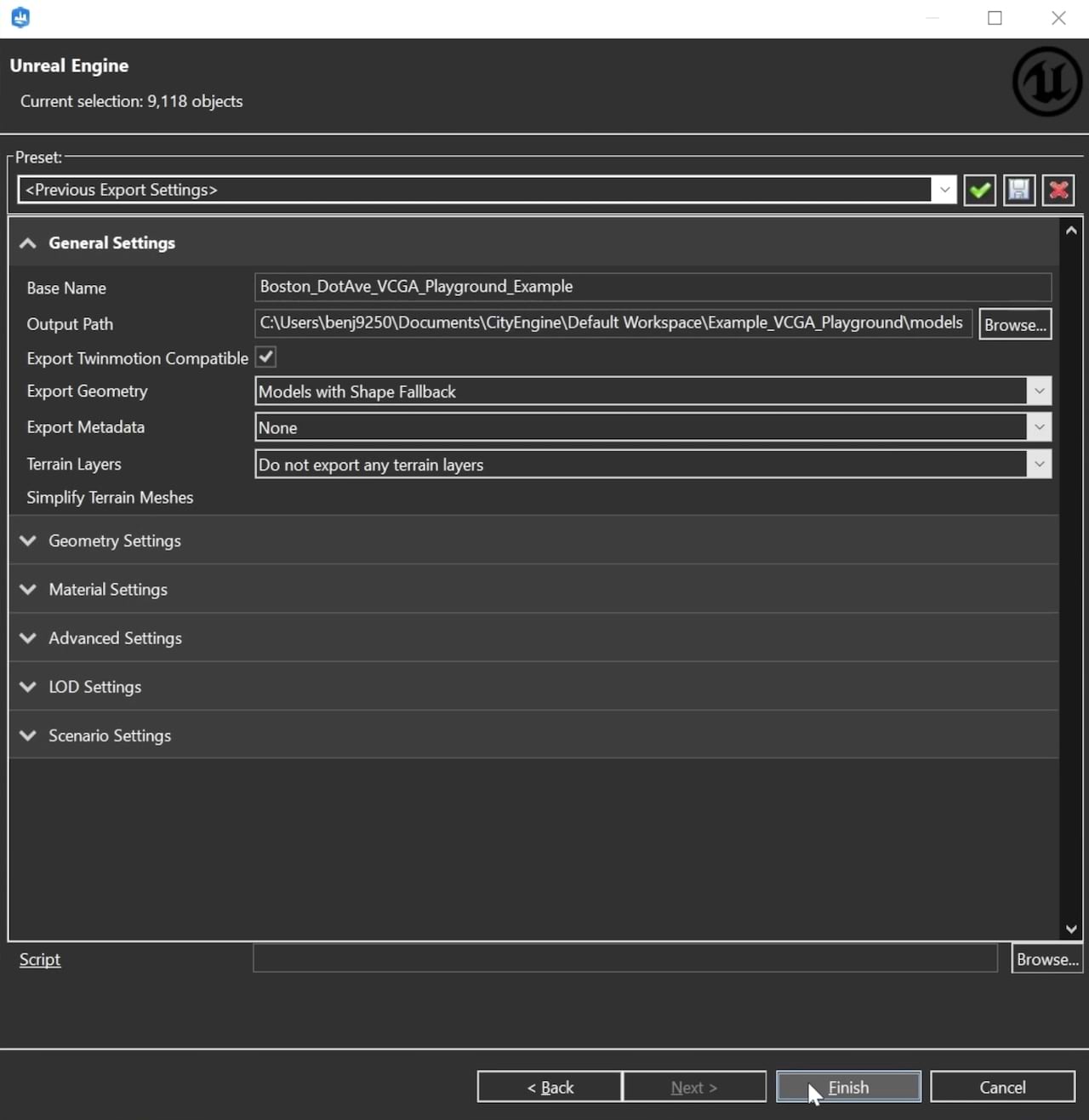
Task: Expand the Advanced Settings section
Action: coord(28,637)
